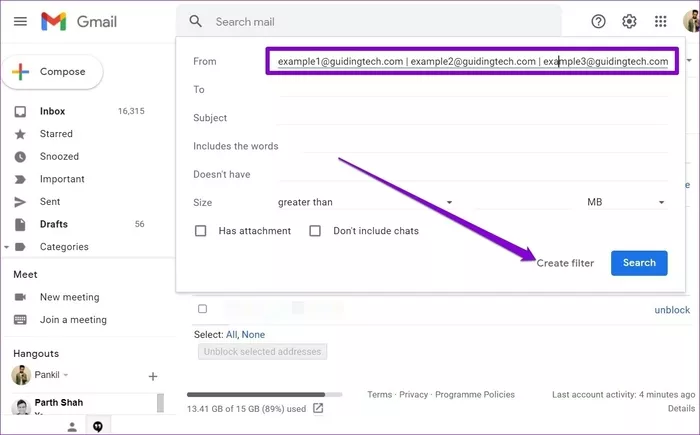
Task: Click Create filter
Action: (x=565, y=263)
